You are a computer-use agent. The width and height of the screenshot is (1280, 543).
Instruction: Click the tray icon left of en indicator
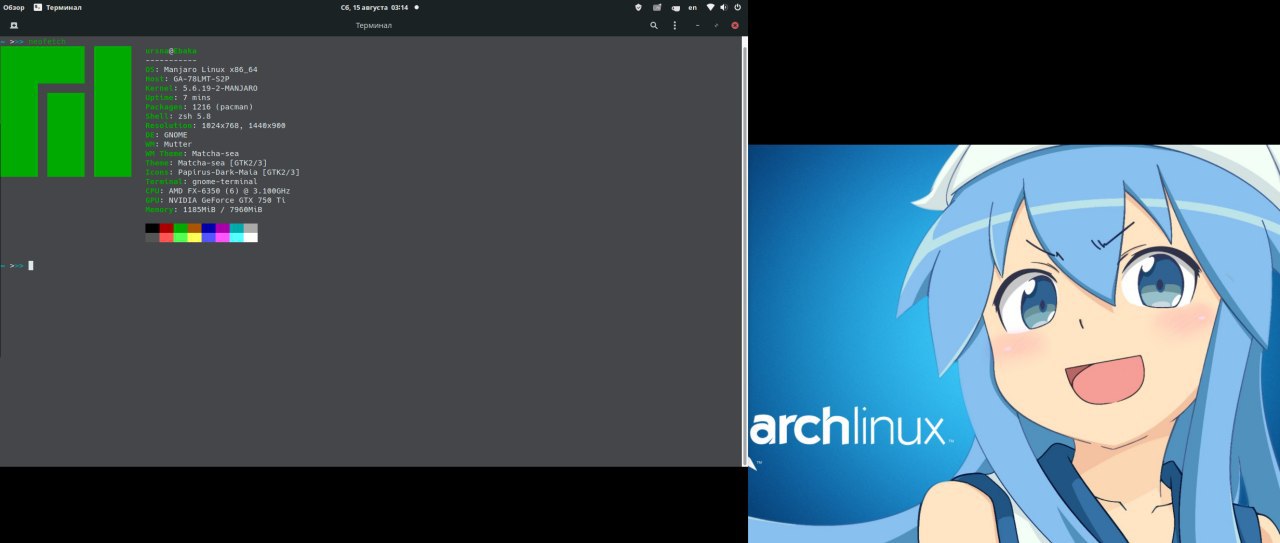coord(674,7)
